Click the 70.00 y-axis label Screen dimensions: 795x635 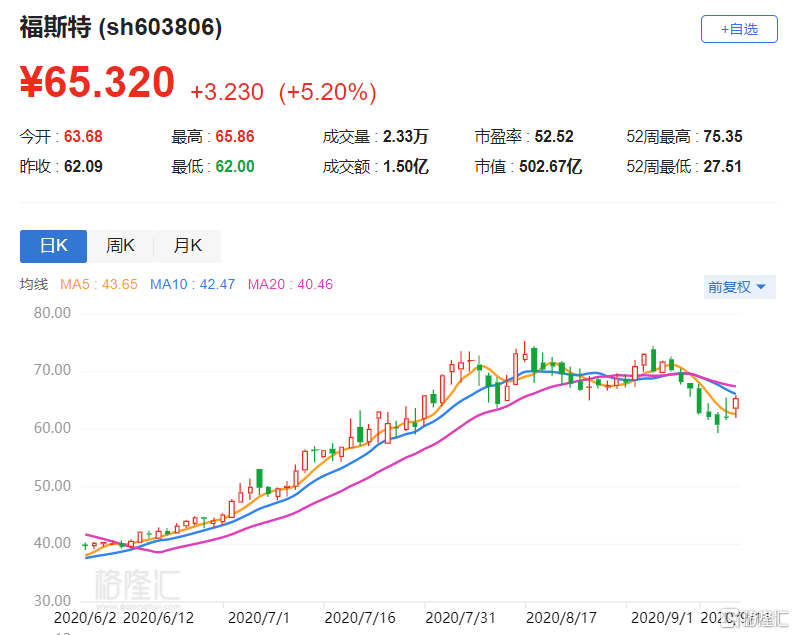[52, 370]
